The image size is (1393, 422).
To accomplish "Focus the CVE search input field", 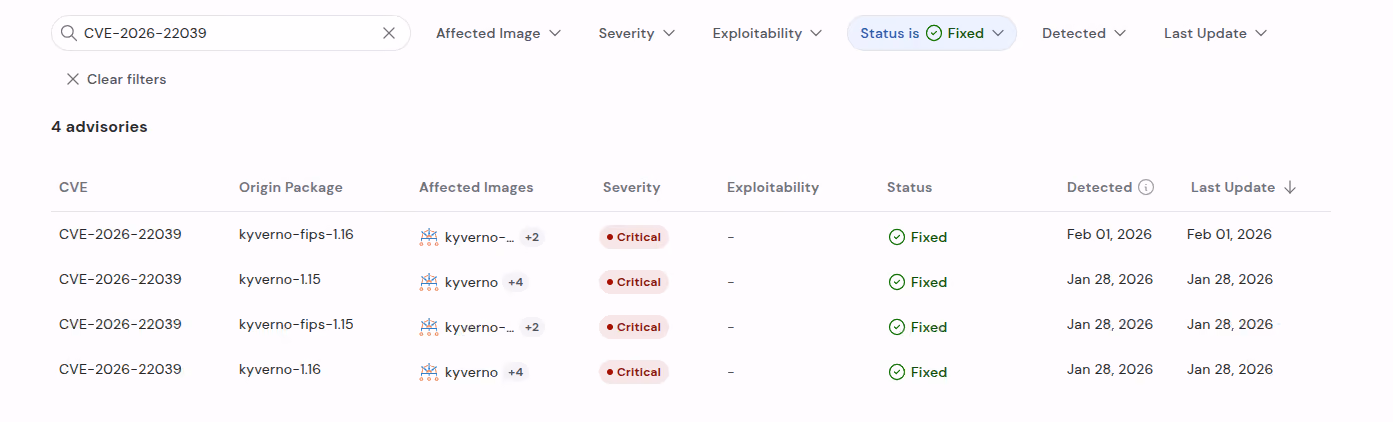I will (x=231, y=33).
